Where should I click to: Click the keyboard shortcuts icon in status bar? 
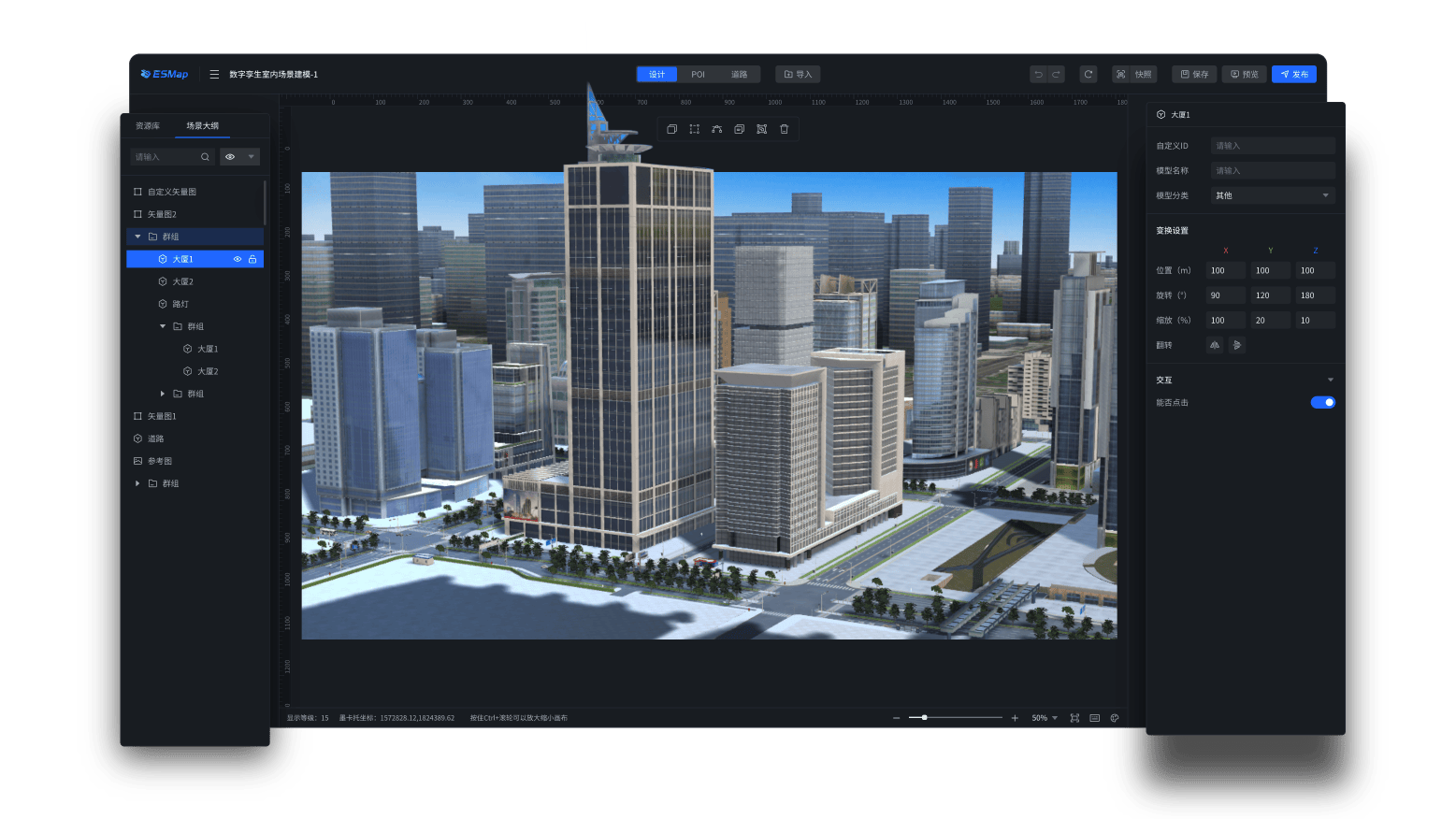point(1094,718)
